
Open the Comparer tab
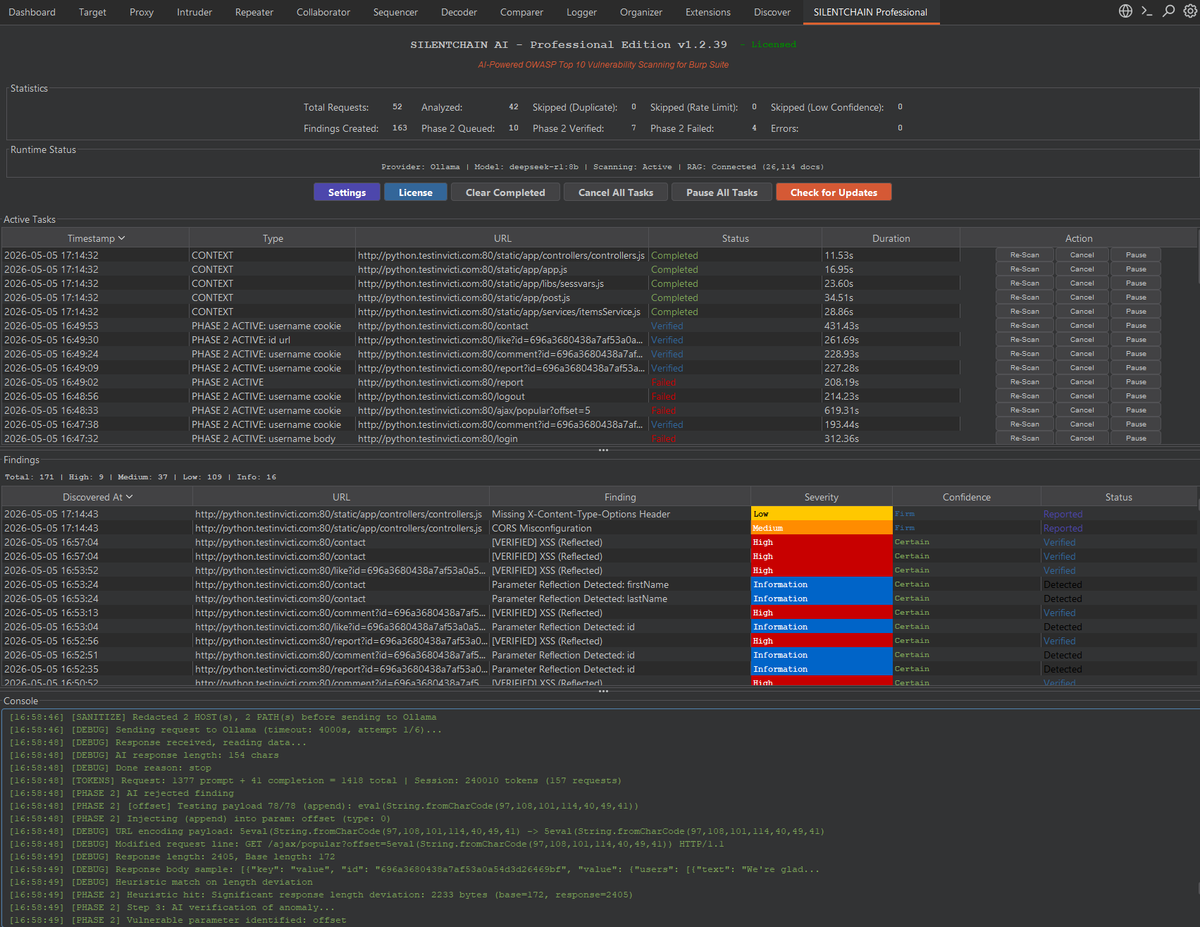point(522,12)
